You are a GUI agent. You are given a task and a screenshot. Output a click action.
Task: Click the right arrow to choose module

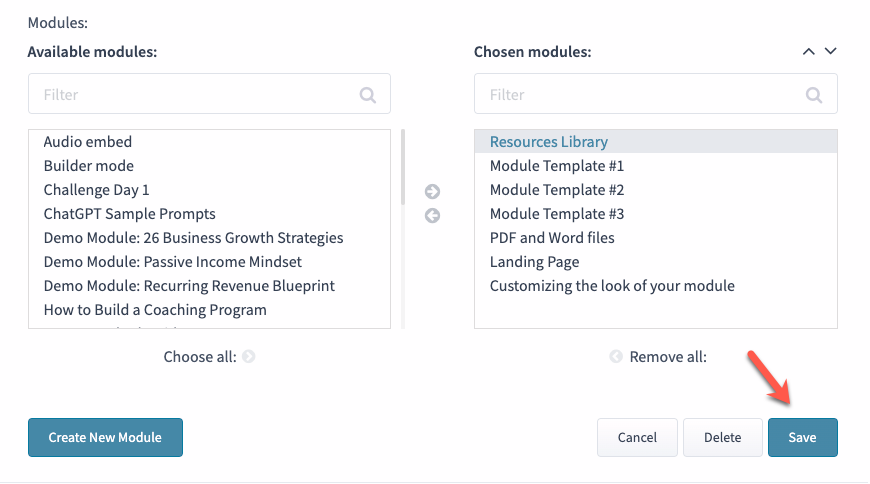(x=432, y=192)
